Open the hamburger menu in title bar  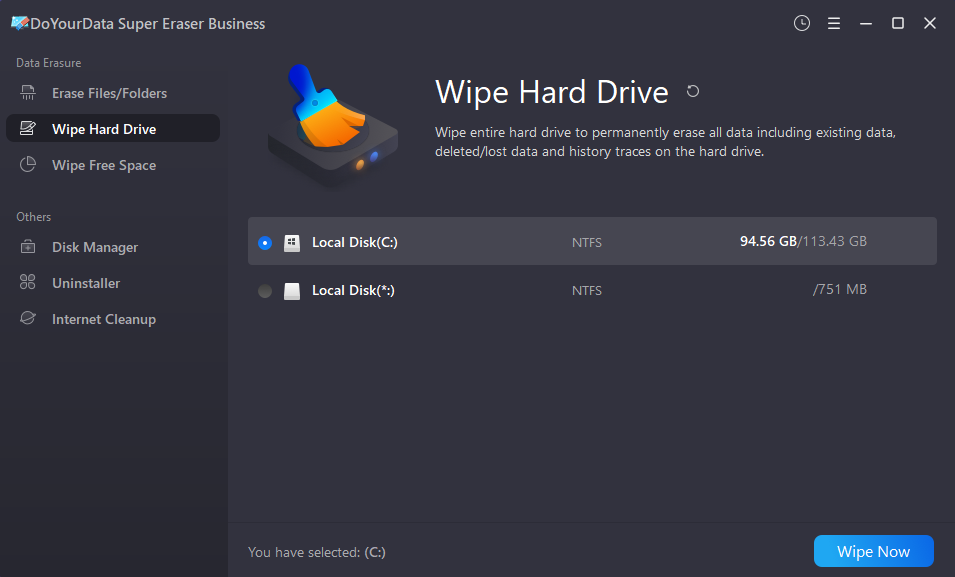click(834, 23)
